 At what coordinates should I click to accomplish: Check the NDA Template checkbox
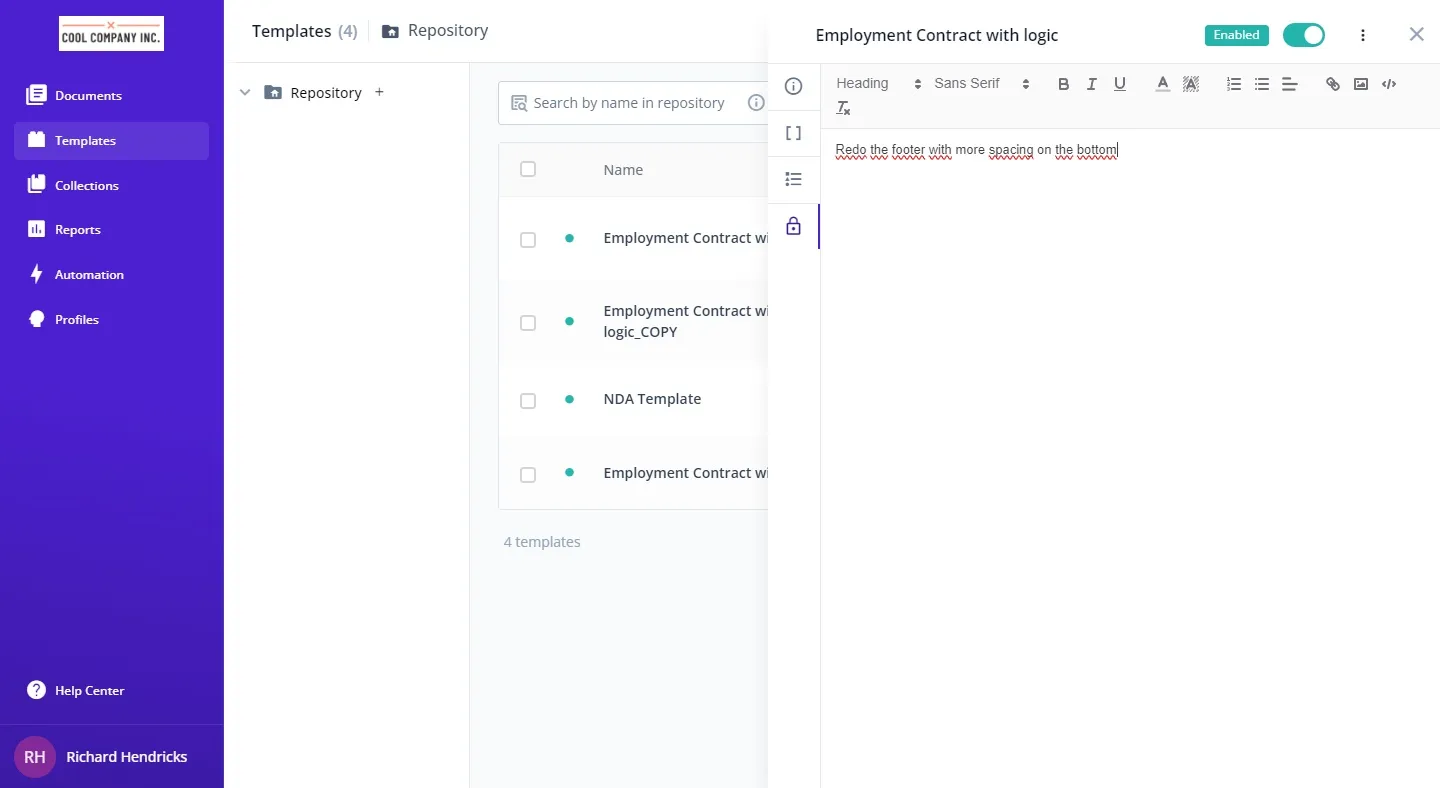click(x=528, y=401)
